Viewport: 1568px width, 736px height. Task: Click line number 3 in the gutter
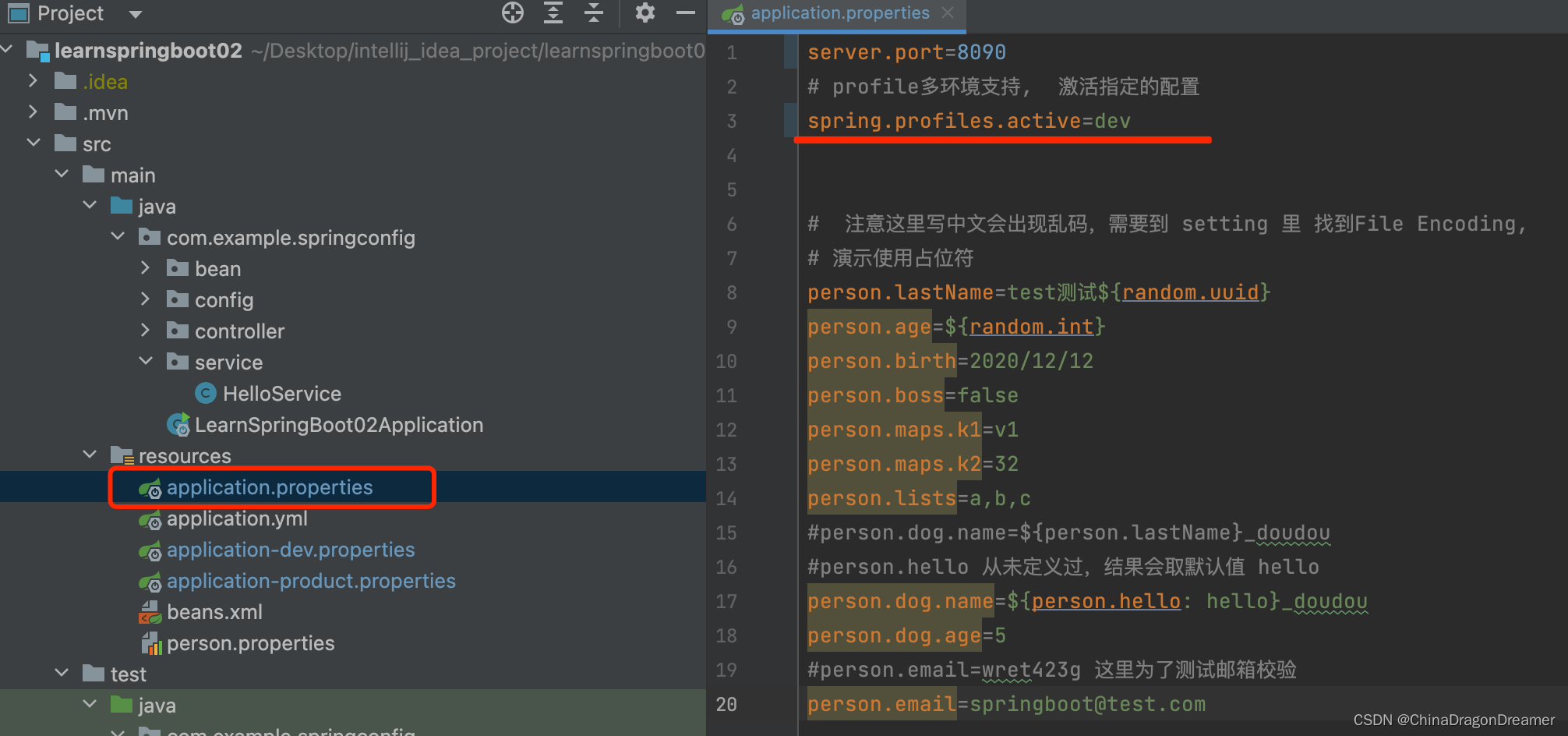tap(731, 121)
